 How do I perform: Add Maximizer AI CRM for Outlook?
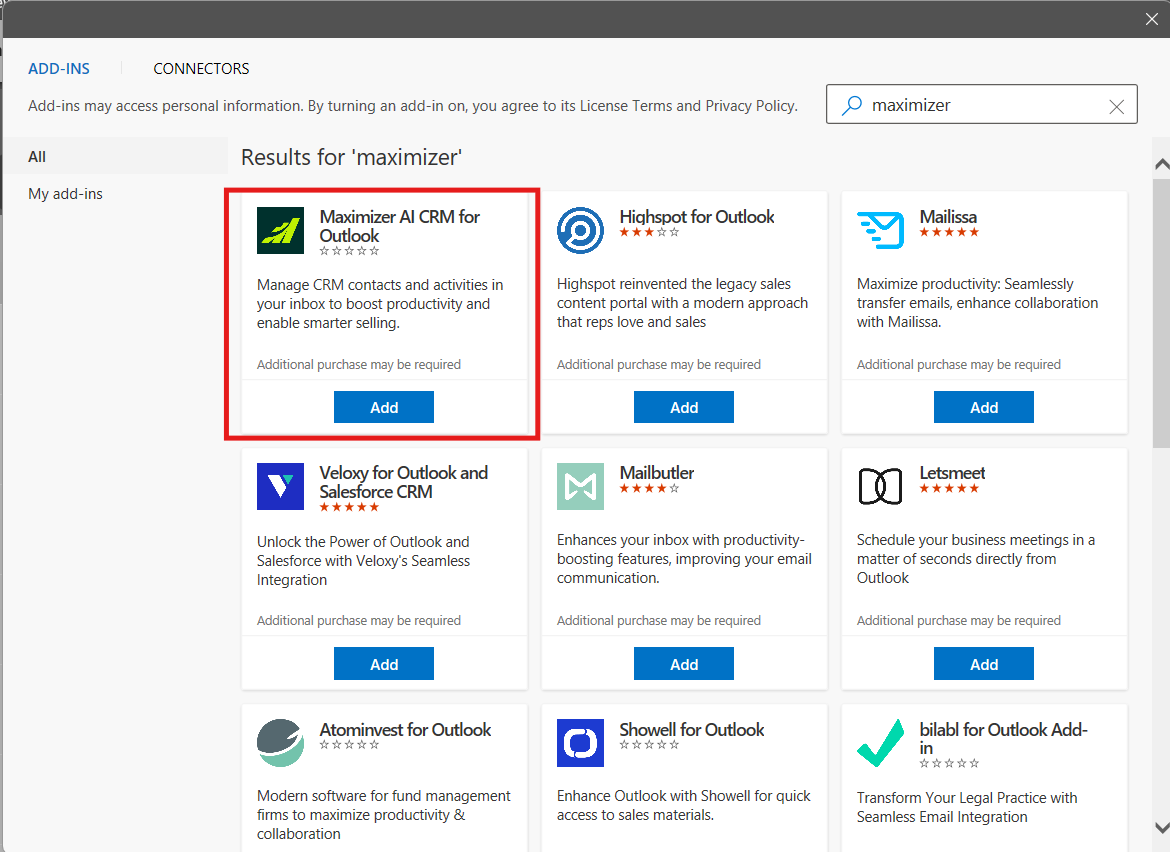(384, 407)
